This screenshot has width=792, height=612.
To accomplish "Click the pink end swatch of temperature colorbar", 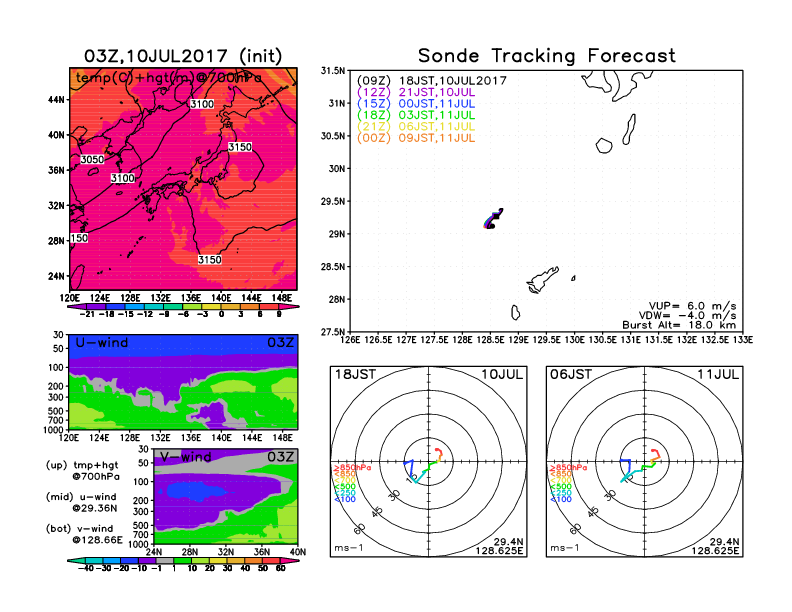I will point(290,306).
